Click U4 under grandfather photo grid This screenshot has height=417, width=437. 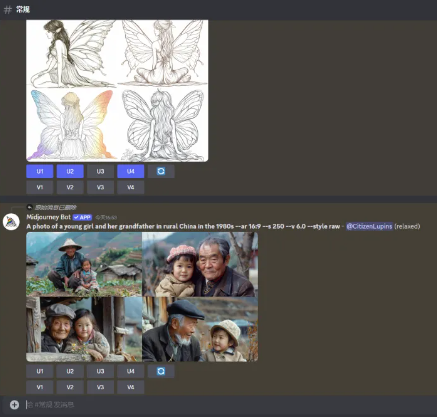pos(131,371)
